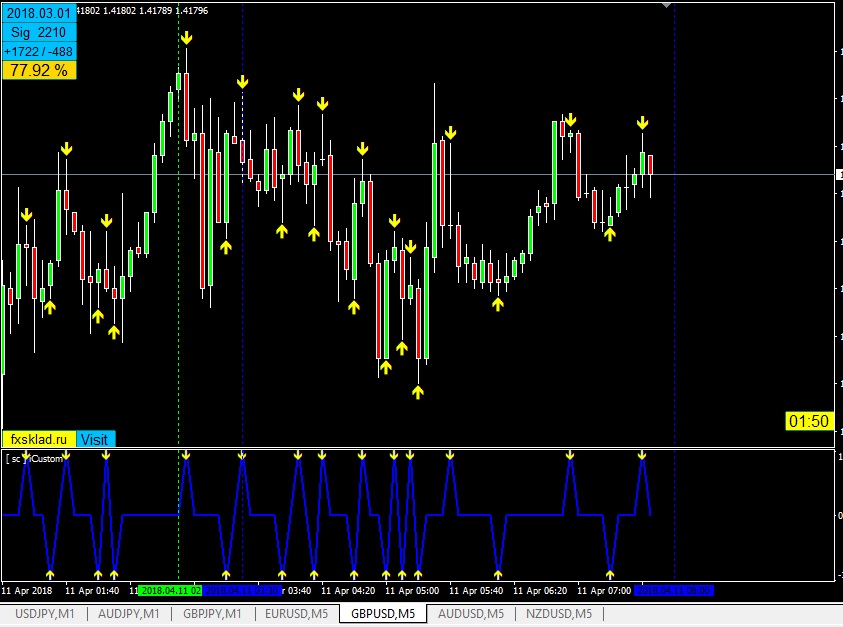The width and height of the screenshot is (843, 627).
Task: Select the +1722 / -488 statistics label
Action: pos(39,52)
